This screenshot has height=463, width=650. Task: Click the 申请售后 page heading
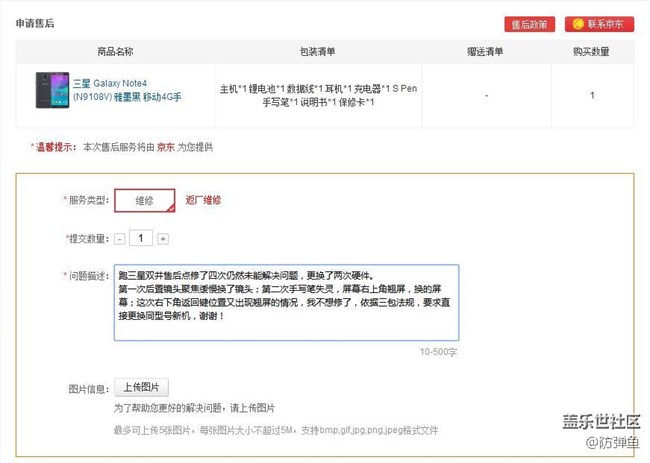pos(36,22)
